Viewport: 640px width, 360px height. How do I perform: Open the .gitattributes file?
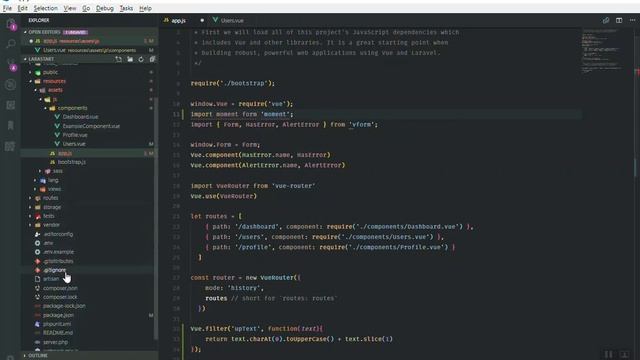point(58,261)
